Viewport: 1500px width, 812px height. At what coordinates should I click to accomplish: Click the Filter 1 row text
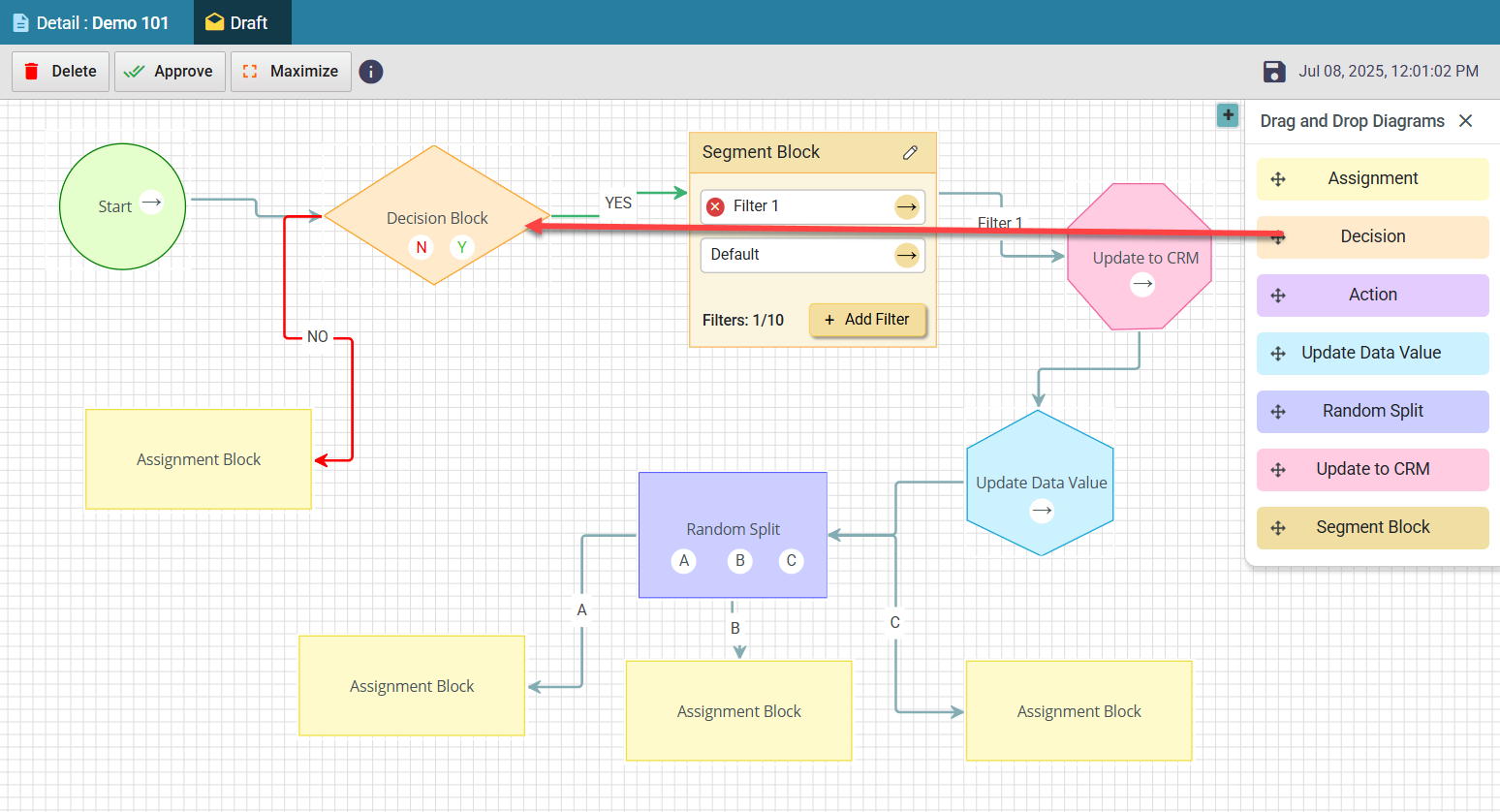[x=756, y=206]
